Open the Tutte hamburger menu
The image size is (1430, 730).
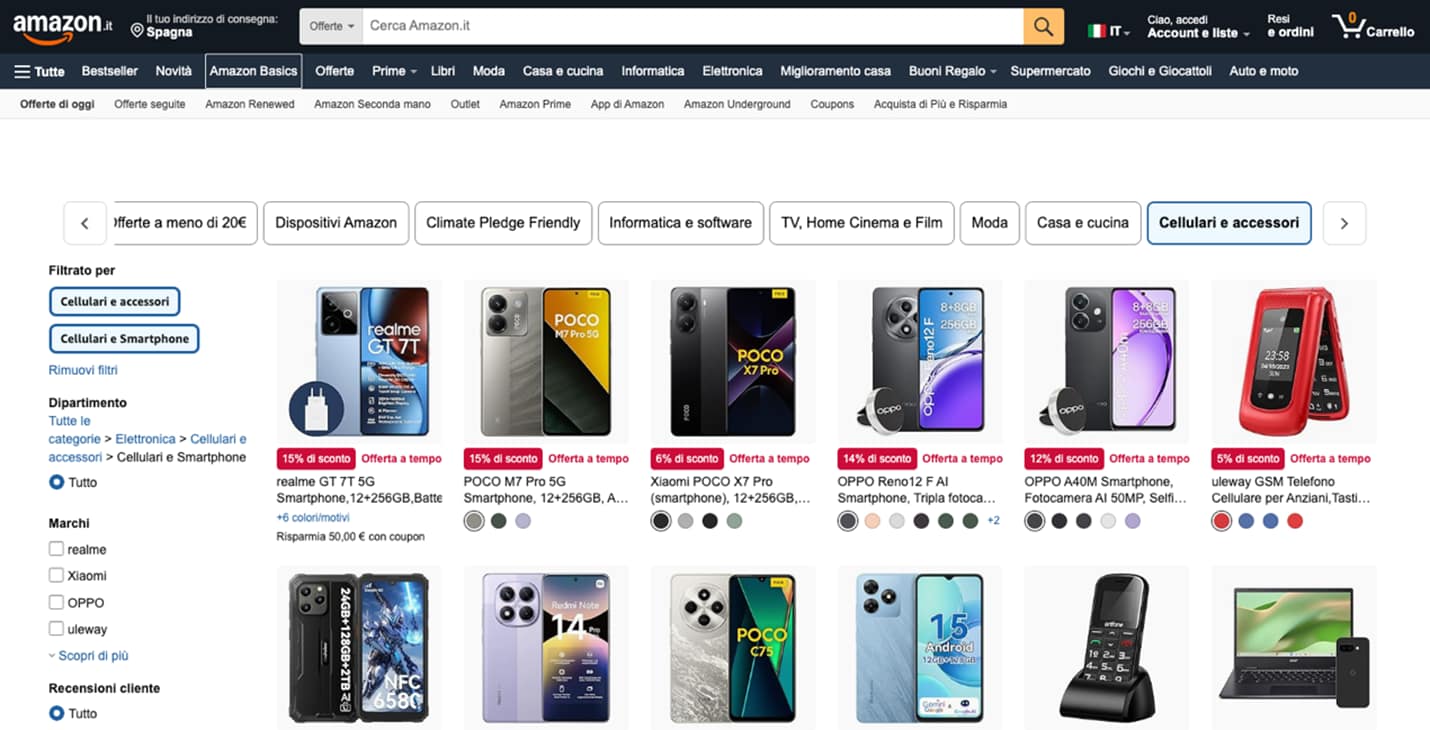(39, 71)
